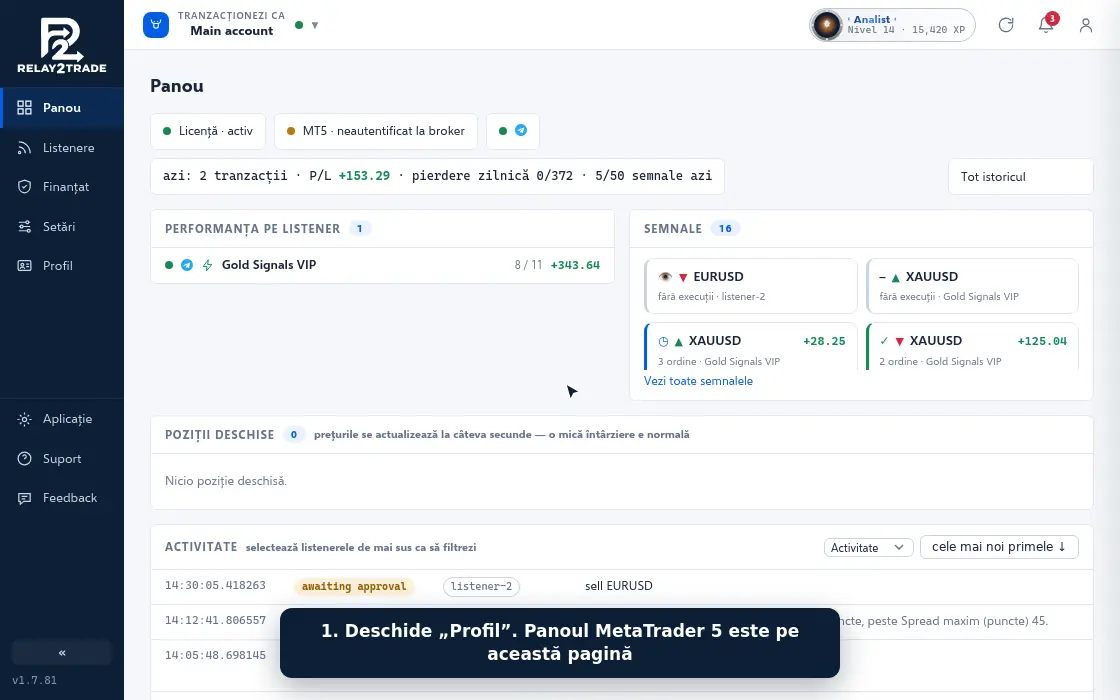Click the awaiting approval status badge
Image resolution: width=1120 pixels, height=700 pixels.
click(x=354, y=586)
